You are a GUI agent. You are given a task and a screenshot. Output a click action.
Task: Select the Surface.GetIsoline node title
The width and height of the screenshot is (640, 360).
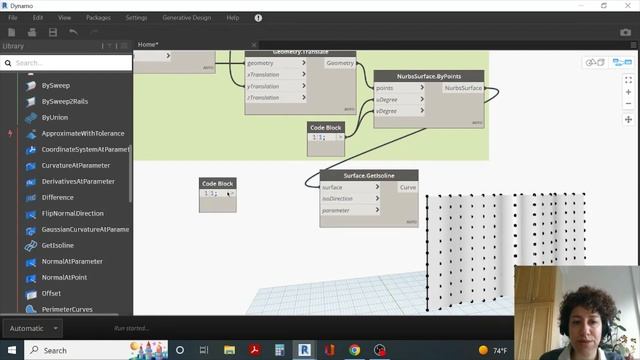[369, 176]
